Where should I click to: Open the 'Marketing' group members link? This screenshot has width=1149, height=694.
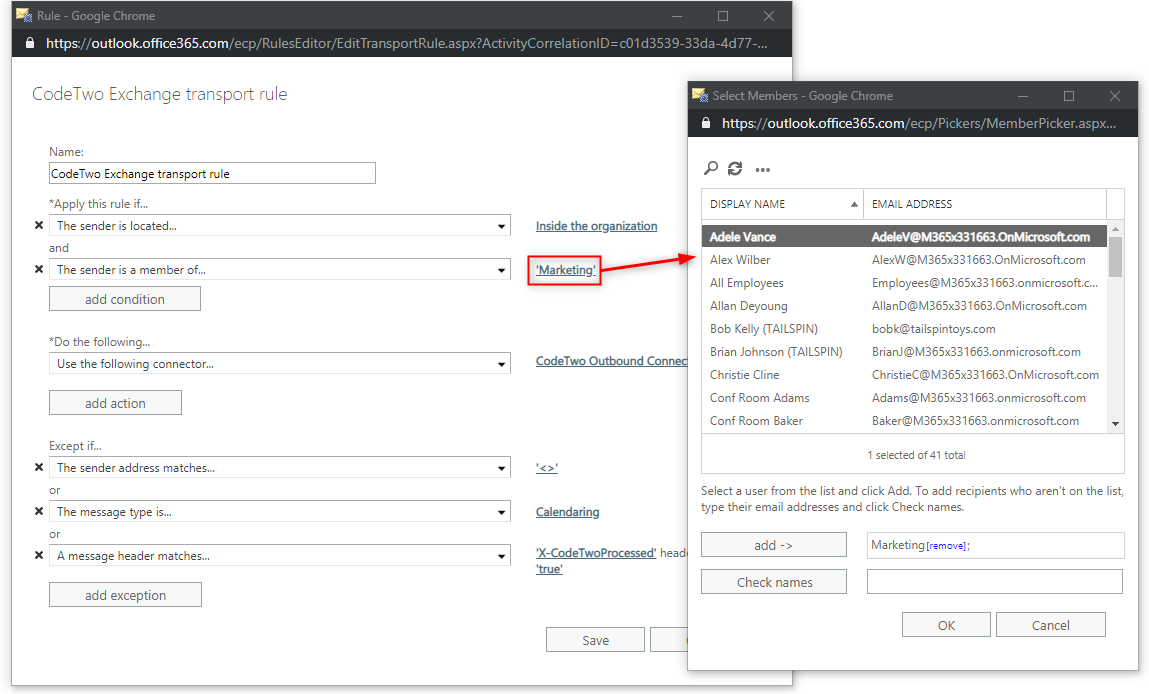(x=564, y=269)
